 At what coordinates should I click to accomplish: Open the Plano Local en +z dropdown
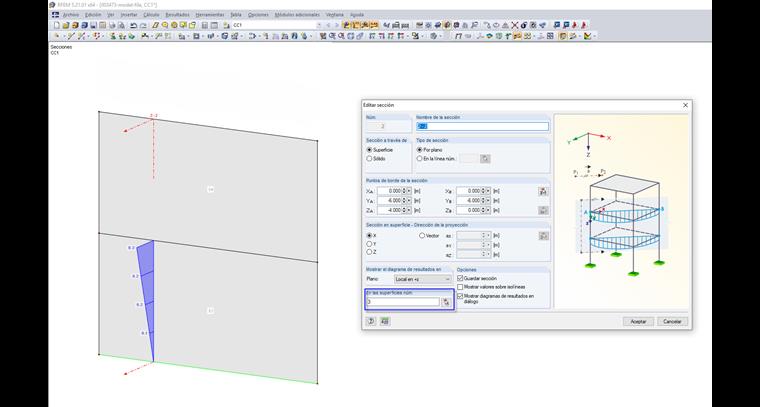click(x=422, y=279)
